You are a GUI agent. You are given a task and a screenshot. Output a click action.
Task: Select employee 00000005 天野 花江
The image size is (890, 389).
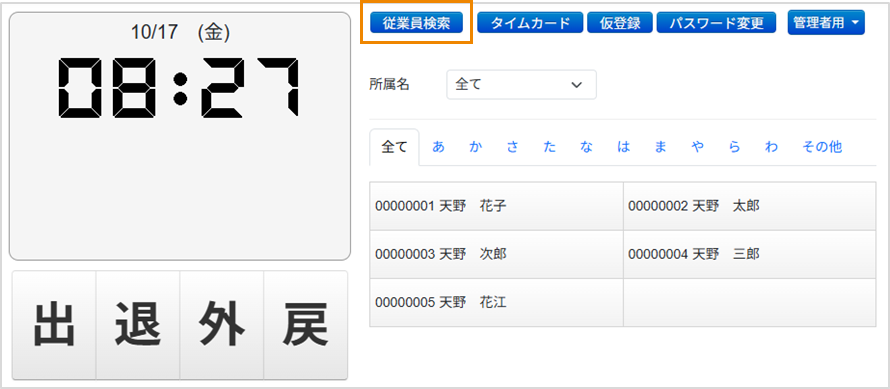pyautogui.click(x=496, y=302)
